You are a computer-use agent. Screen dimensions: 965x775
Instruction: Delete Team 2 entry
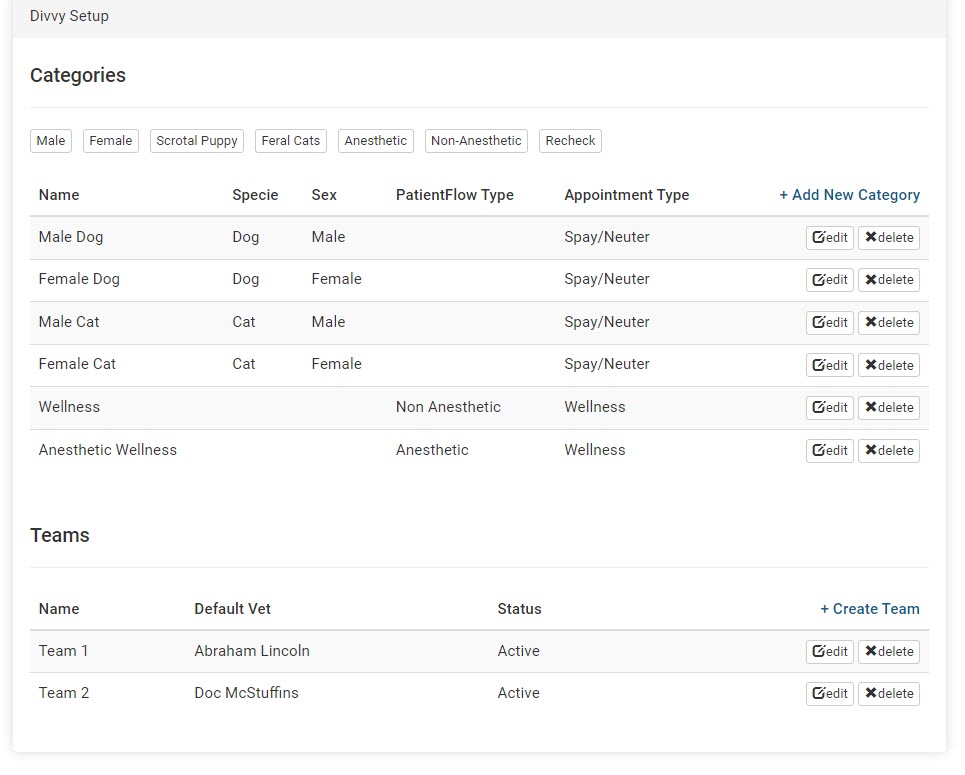888,694
